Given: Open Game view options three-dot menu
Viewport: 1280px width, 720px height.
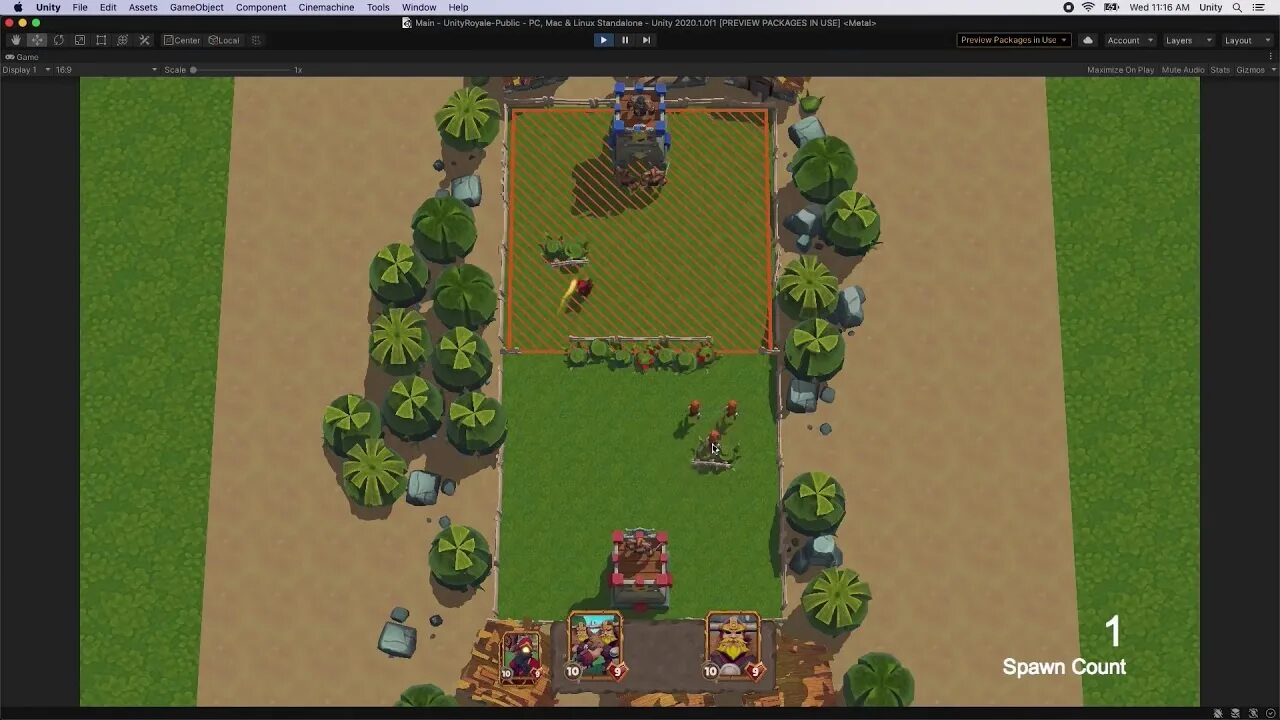Looking at the screenshot, I should tap(1271, 57).
